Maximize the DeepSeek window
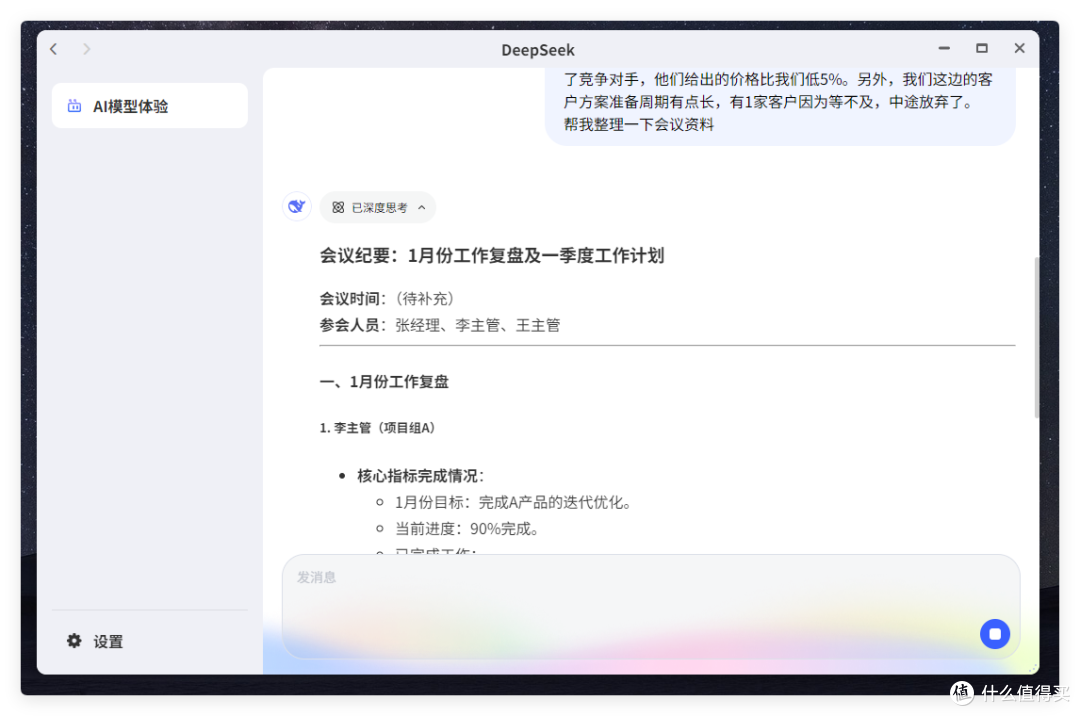Viewport: 1080px width, 716px height. 982,48
